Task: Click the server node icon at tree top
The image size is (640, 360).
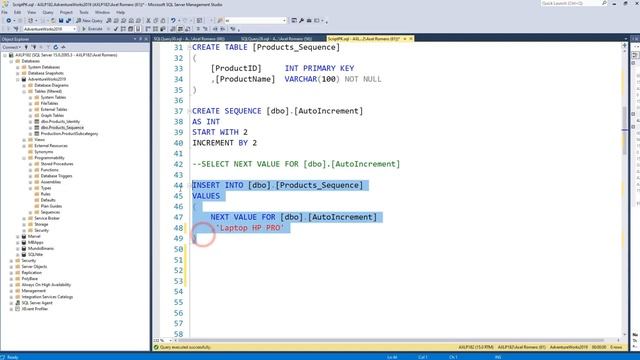Action: pyautogui.click(x=11, y=55)
